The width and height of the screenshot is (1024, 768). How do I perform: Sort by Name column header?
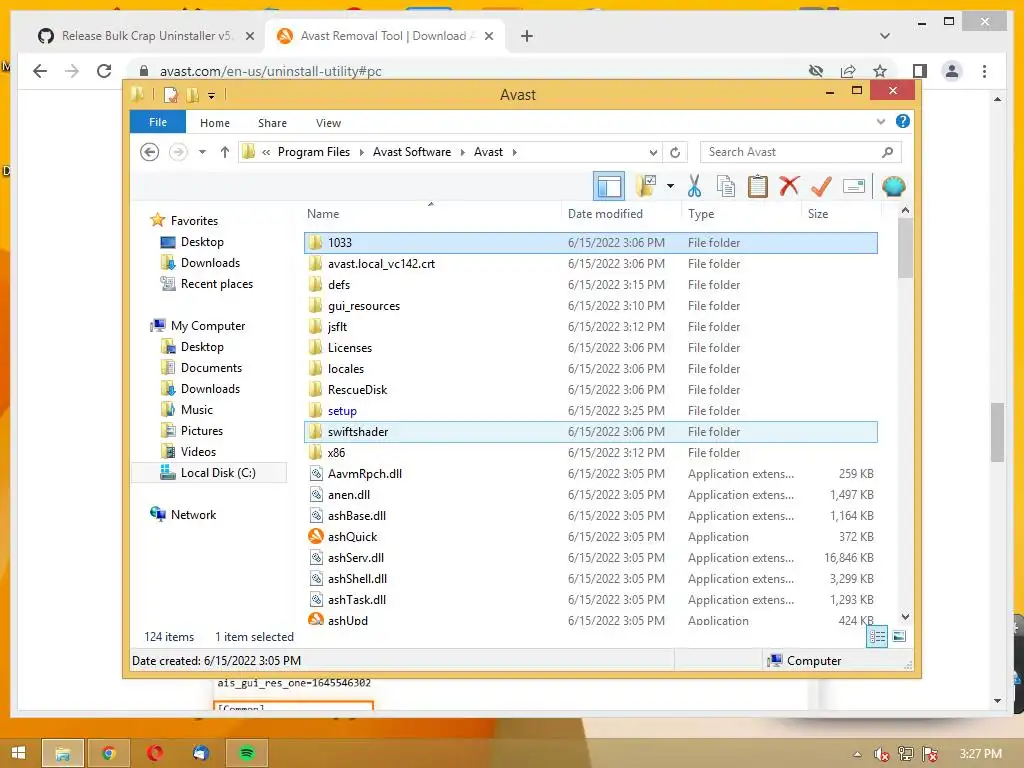click(323, 214)
